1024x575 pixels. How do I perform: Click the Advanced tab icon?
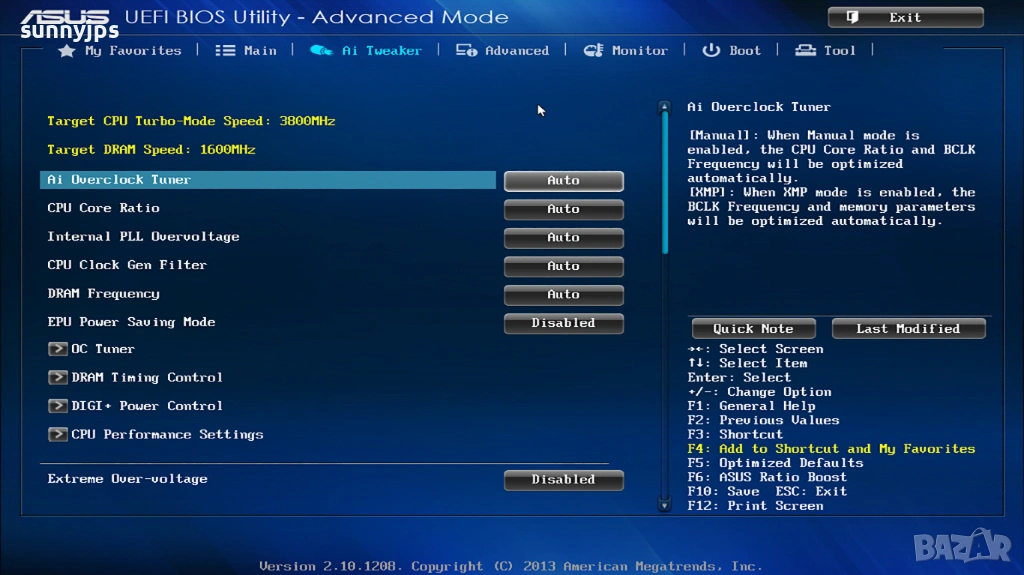coord(466,51)
